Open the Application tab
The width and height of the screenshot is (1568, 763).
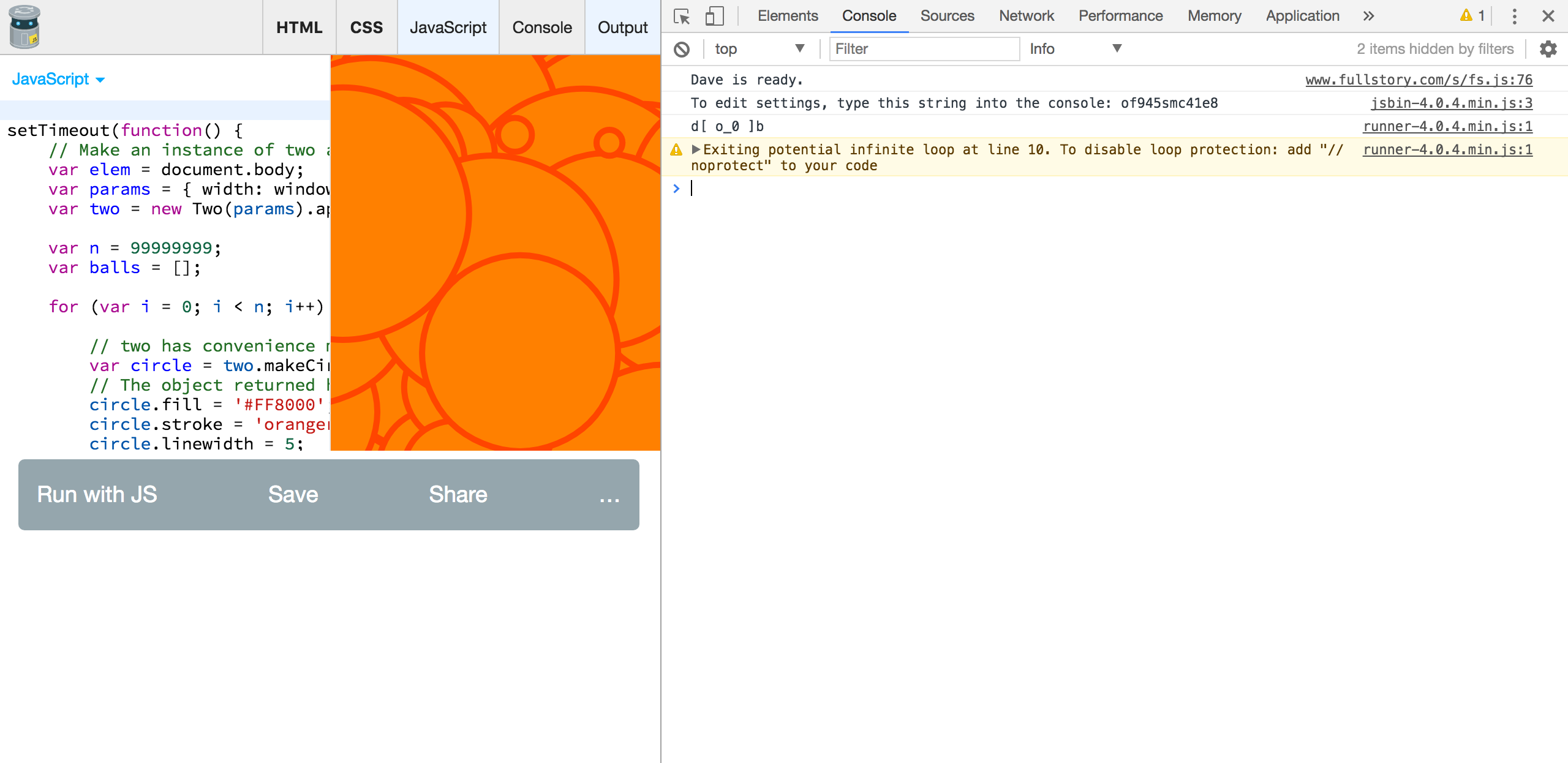(x=1302, y=16)
